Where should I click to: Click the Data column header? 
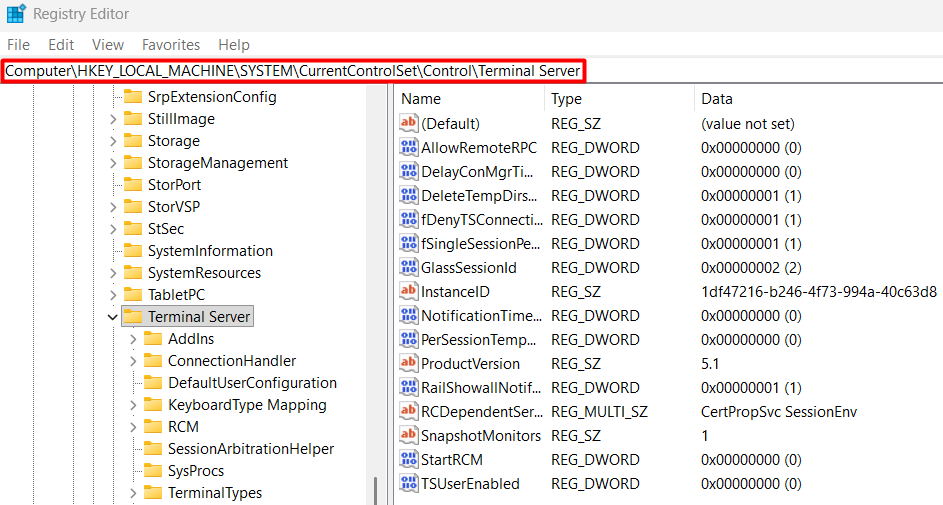point(717,99)
